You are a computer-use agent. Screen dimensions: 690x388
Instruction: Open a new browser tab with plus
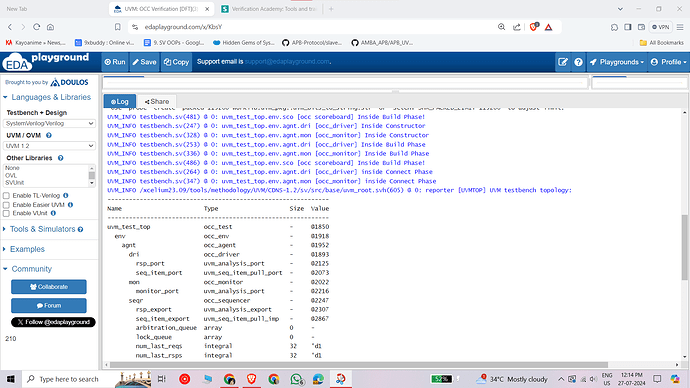(331, 9)
